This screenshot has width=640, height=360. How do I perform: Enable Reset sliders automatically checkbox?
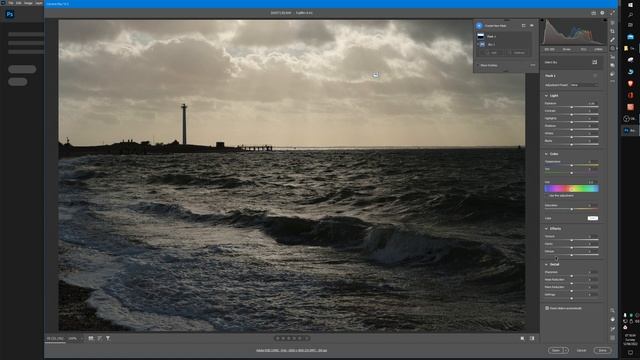[547, 308]
